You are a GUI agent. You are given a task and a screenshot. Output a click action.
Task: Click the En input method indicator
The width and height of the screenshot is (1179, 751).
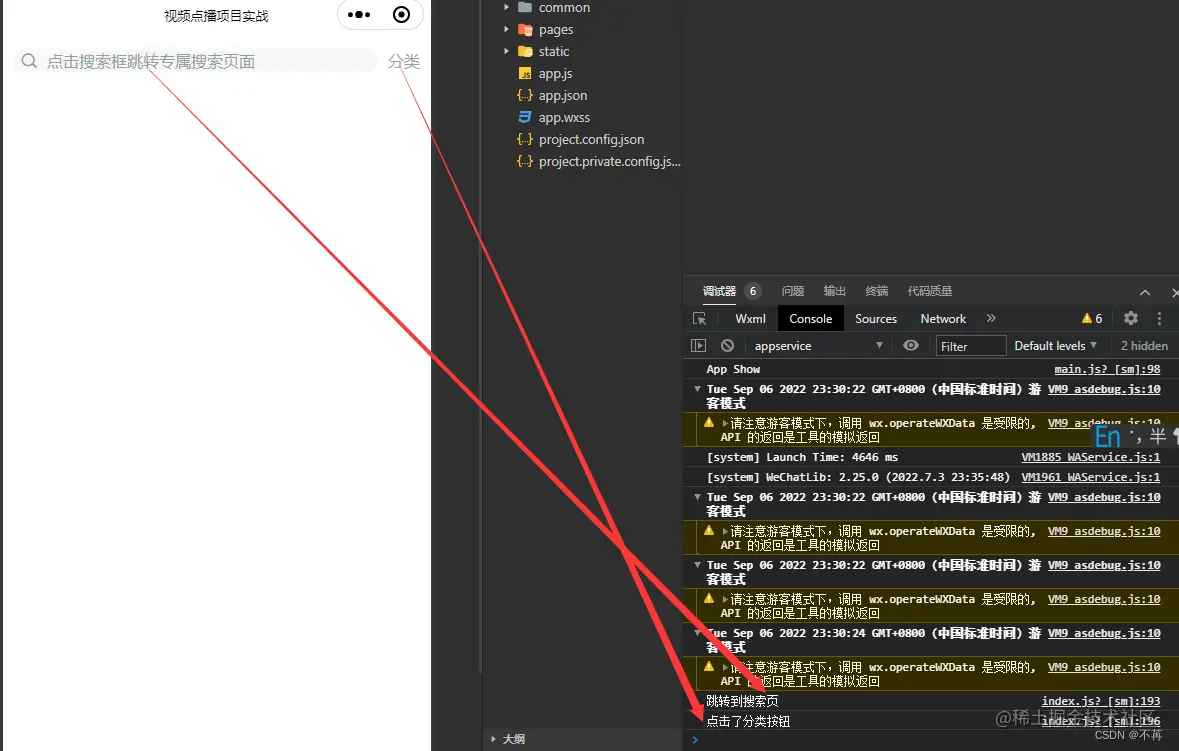[x=1108, y=436]
